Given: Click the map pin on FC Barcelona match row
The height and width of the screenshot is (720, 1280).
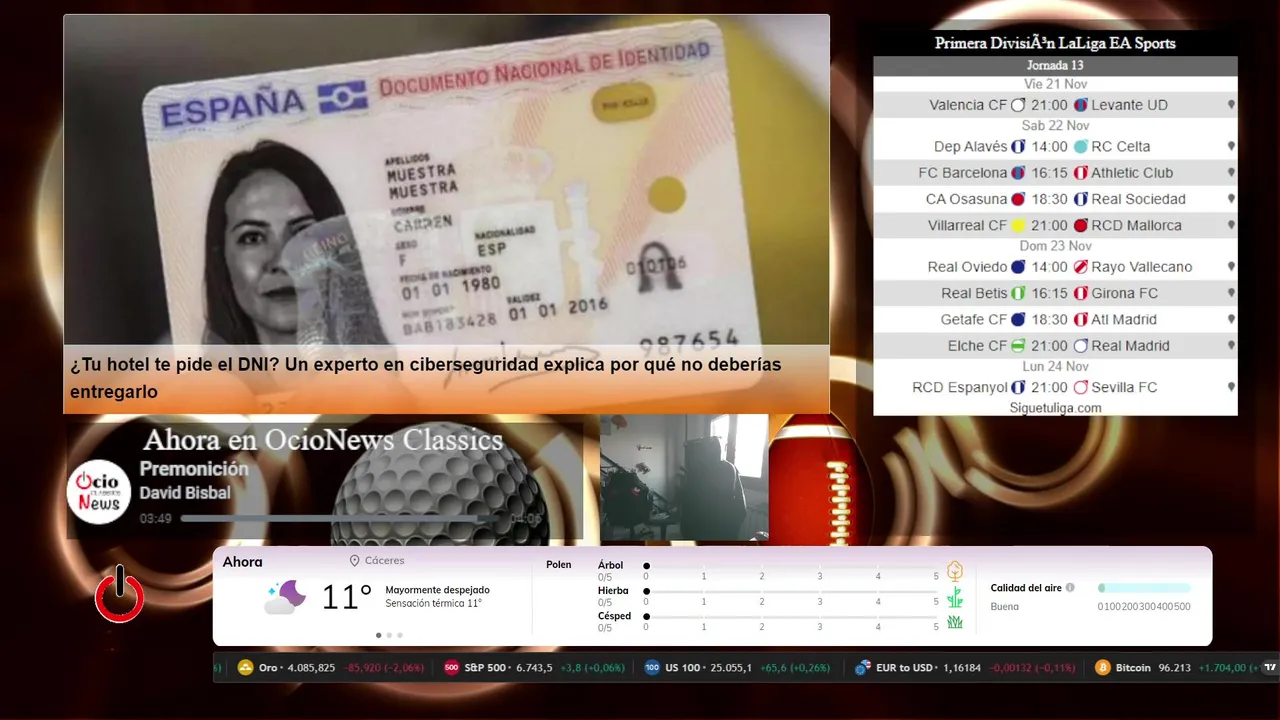Looking at the screenshot, I should [1231, 173].
